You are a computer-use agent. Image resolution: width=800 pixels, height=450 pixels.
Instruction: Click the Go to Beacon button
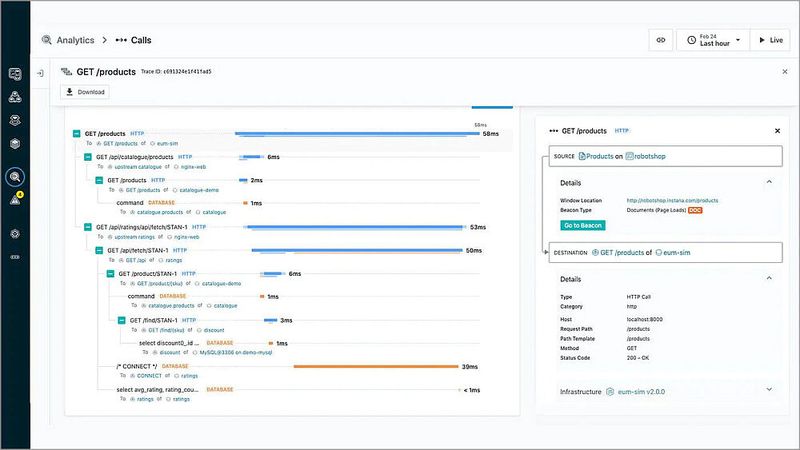point(583,225)
